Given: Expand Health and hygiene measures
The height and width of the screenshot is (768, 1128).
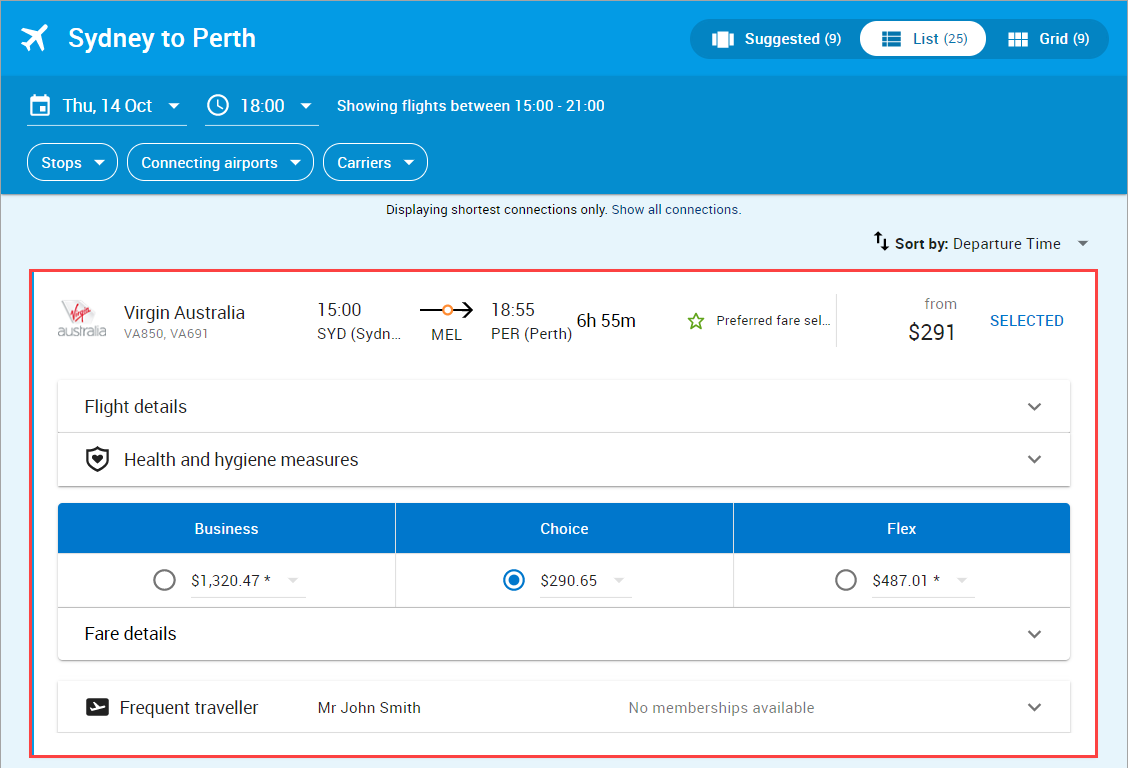Looking at the screenshot, I should pyautogui.click(x=563, y=459).
